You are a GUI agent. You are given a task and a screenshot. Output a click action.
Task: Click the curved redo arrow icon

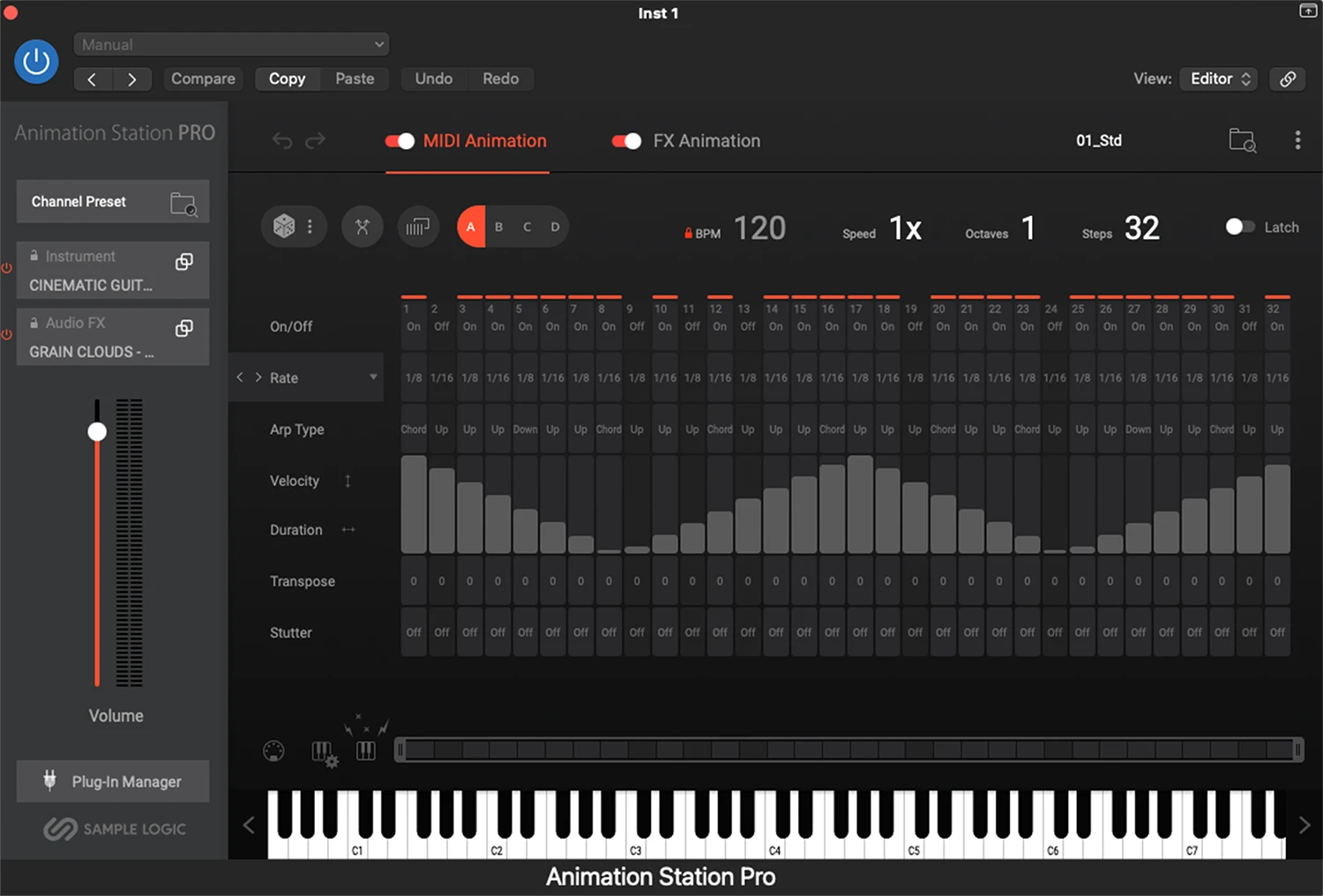point(315,141)
